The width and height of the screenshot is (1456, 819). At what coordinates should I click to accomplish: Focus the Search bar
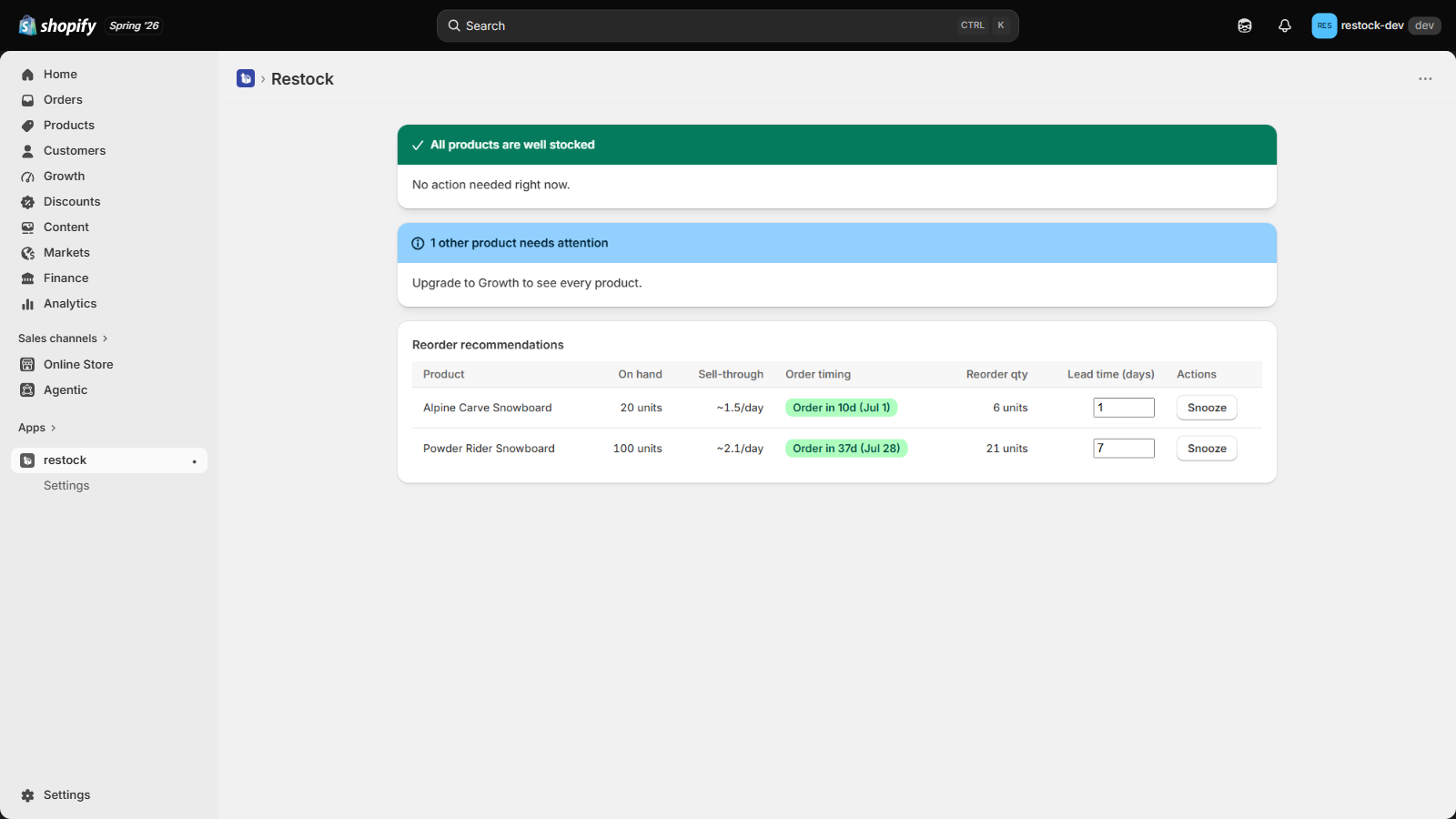[728, 25]
